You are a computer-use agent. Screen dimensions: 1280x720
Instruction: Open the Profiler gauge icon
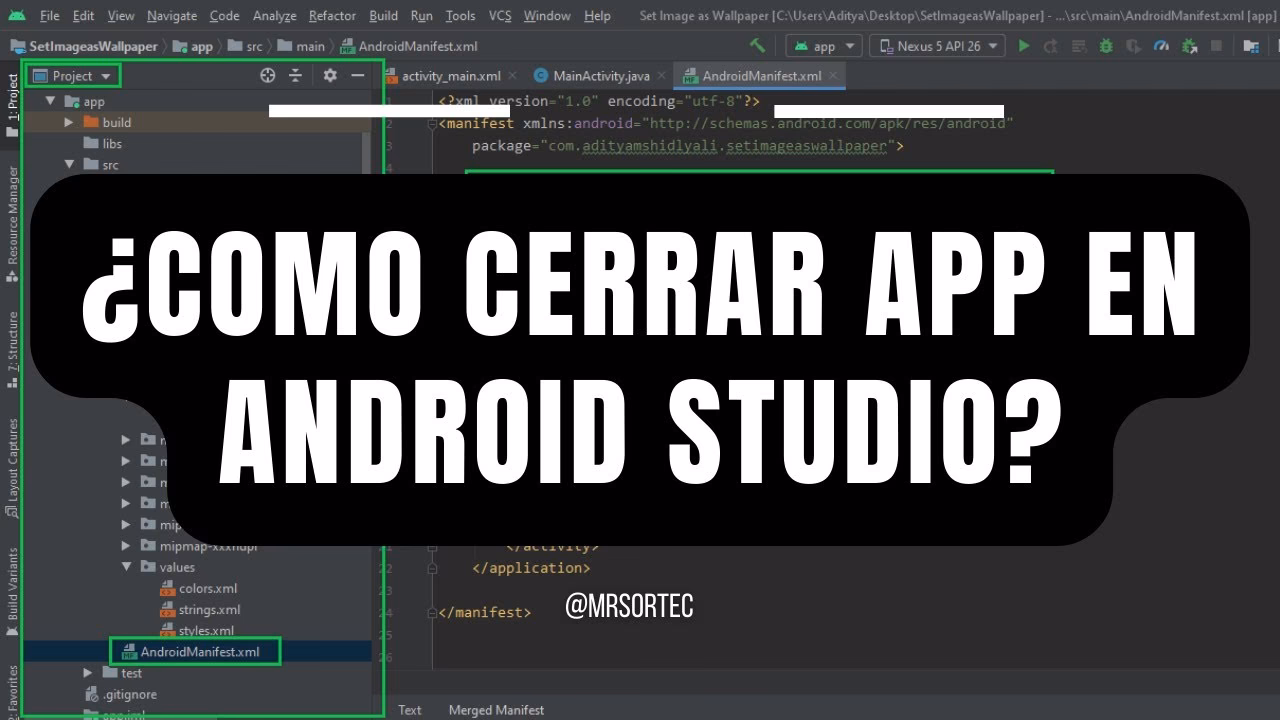pyautogui.click(x=1161, y=46)
